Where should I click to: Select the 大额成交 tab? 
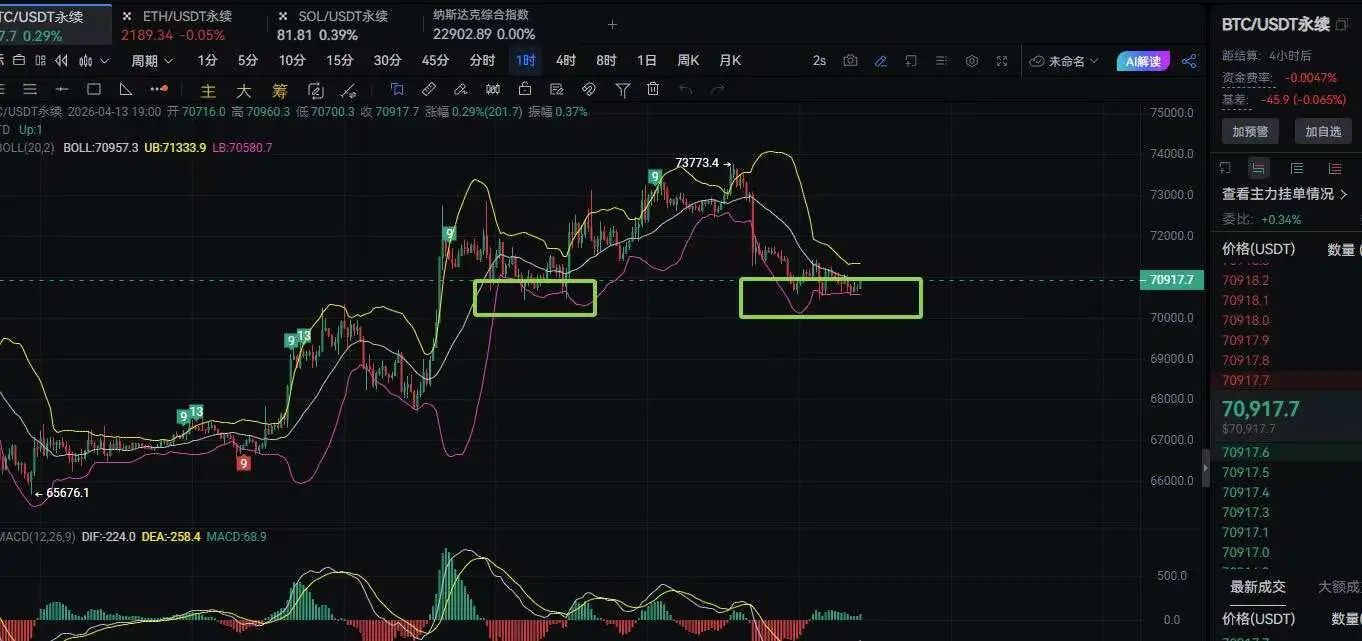click(1340, 587)
